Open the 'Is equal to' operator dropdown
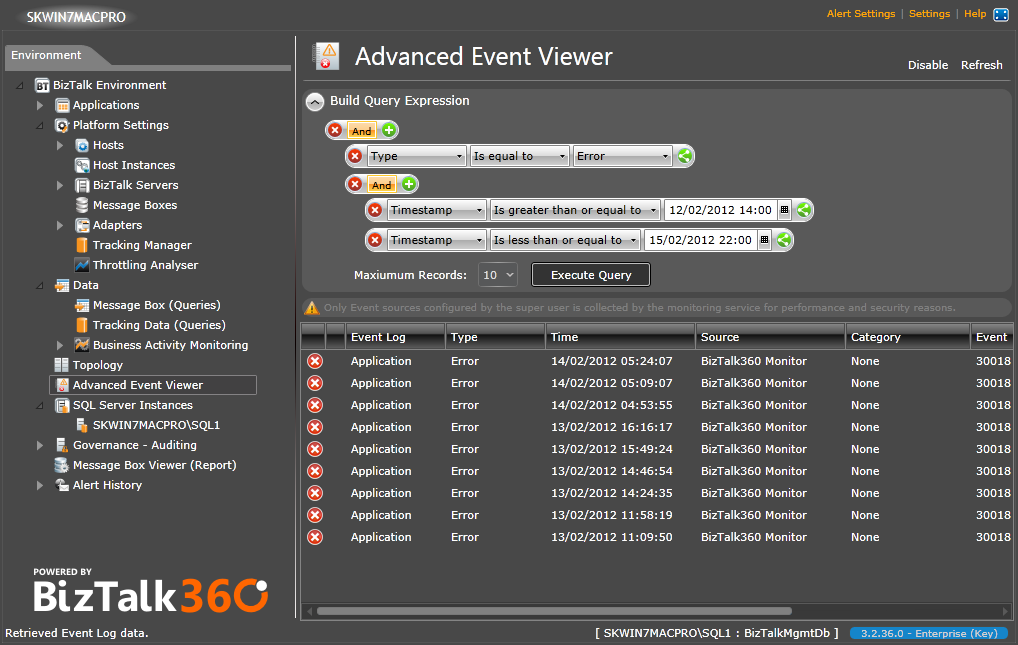Viewport: 1018px width, 645px height. click(x=519, y=156)
